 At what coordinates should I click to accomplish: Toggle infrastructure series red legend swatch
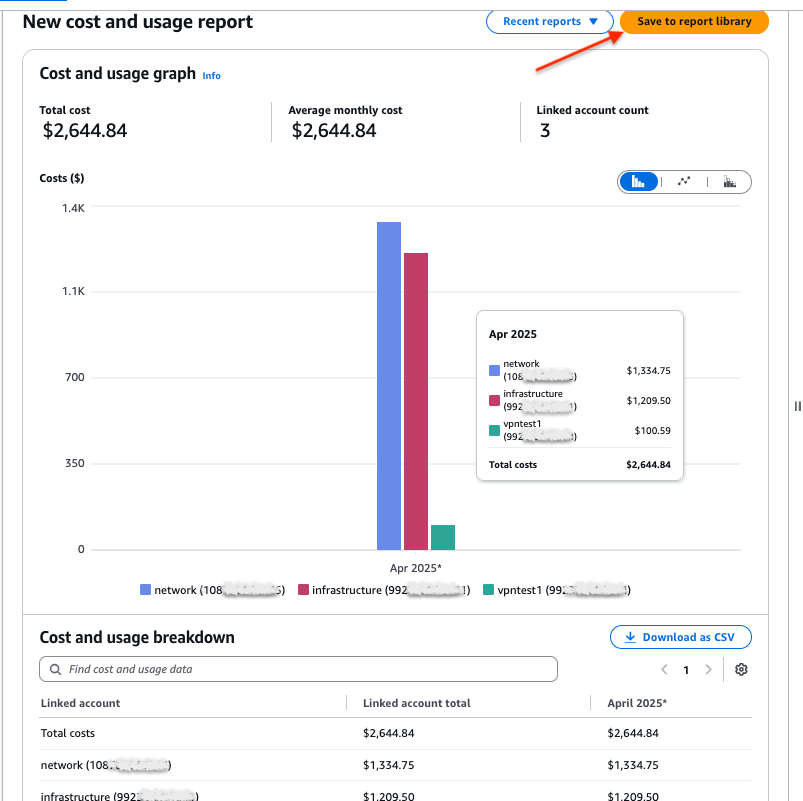point(303,589)
